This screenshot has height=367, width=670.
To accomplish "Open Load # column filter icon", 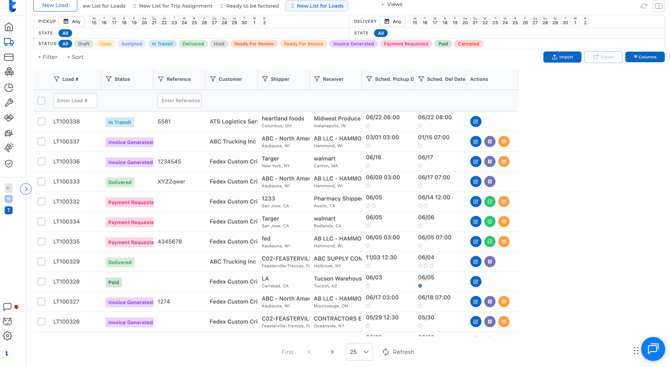I will 56,79.
